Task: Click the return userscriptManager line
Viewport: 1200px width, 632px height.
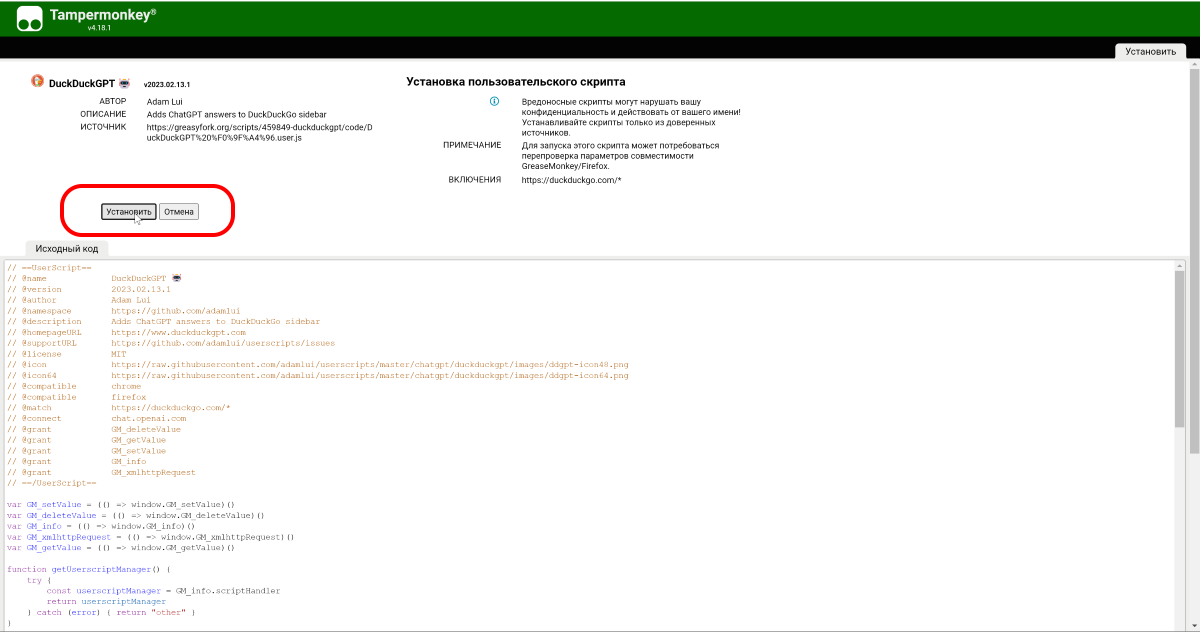Action: tap(106, 602)
